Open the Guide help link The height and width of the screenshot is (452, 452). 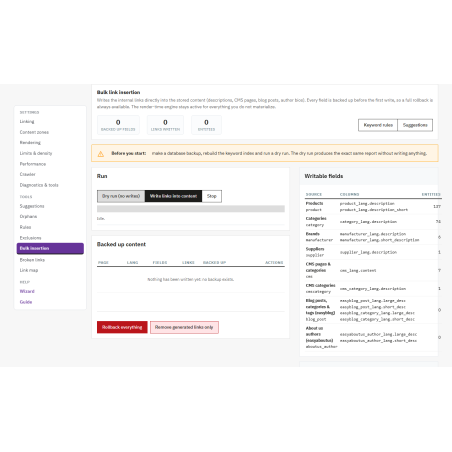tap(26, 302)
